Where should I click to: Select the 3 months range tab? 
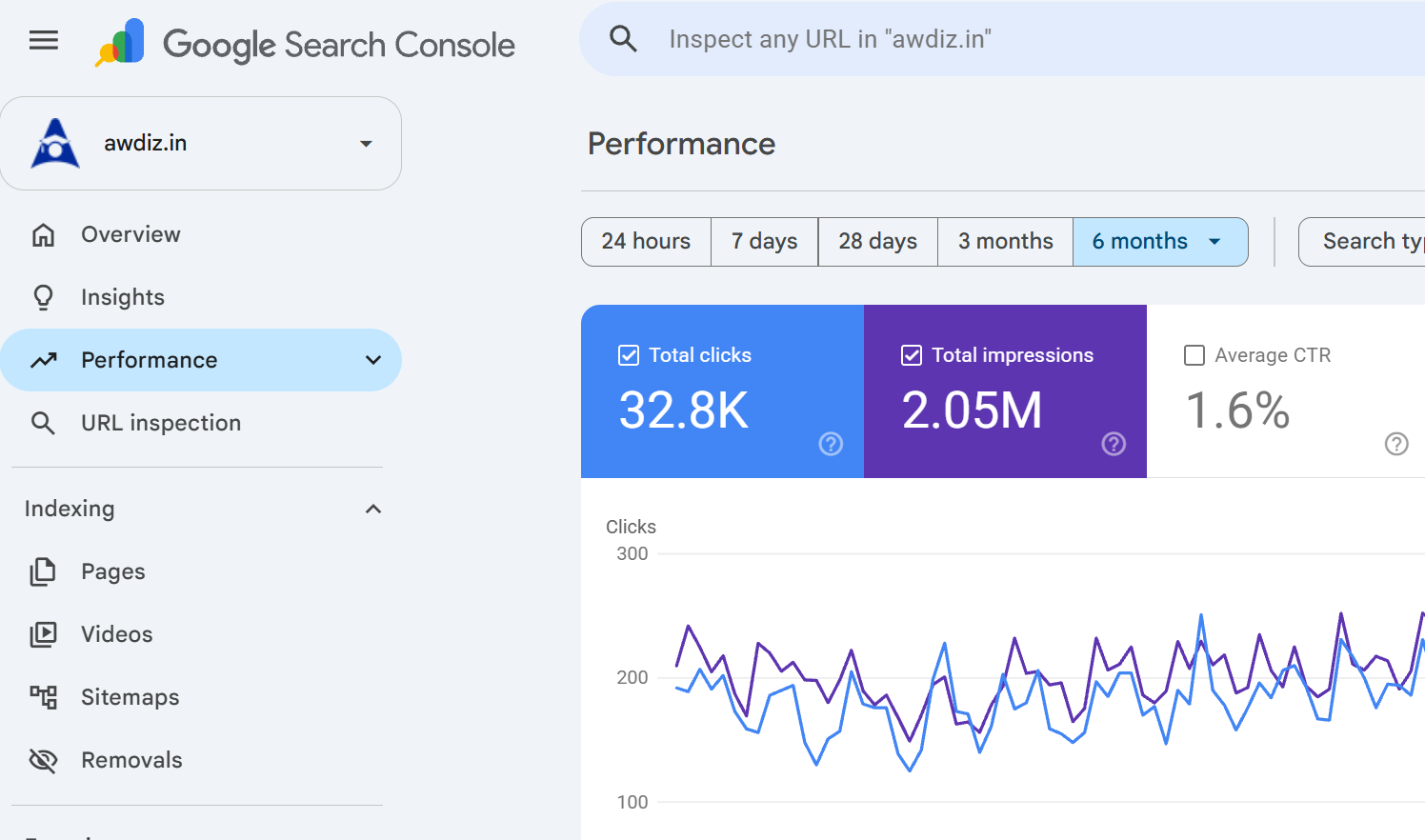coord(1006,242)
